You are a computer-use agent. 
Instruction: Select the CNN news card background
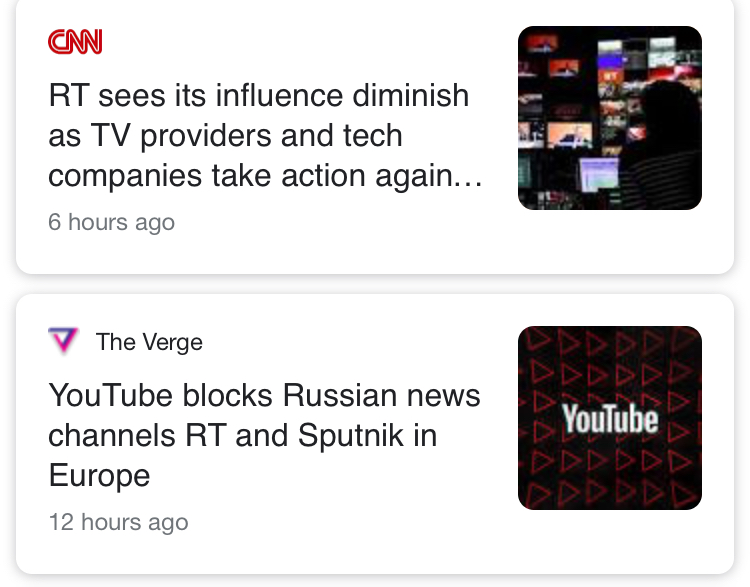click(300, 250)
